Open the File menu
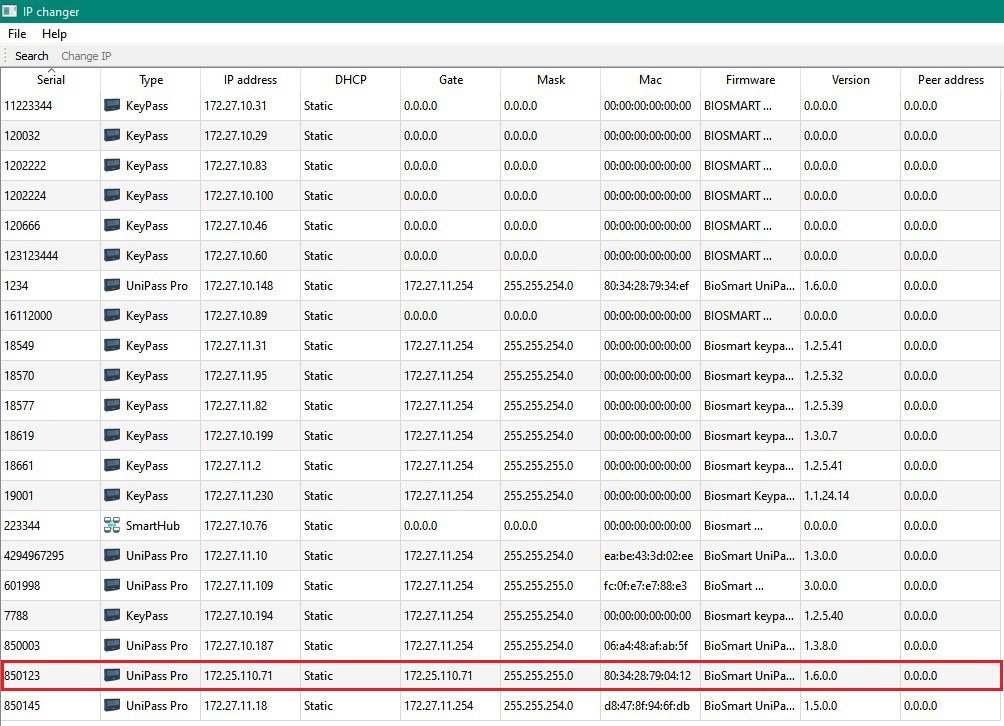 (17, 34)
